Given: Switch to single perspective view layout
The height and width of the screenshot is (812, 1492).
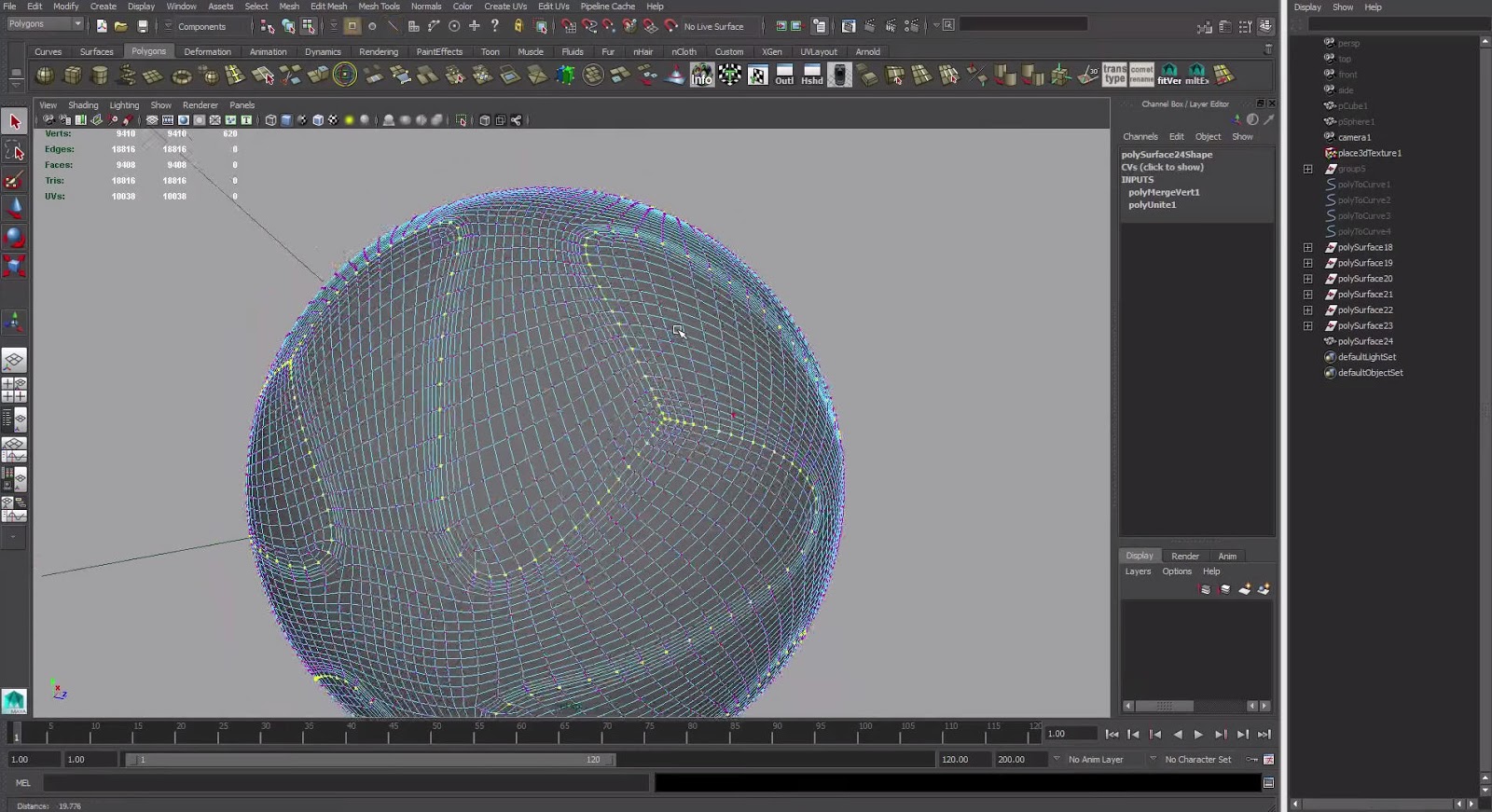Looking at the screenshot, I should tap(14, 360).
